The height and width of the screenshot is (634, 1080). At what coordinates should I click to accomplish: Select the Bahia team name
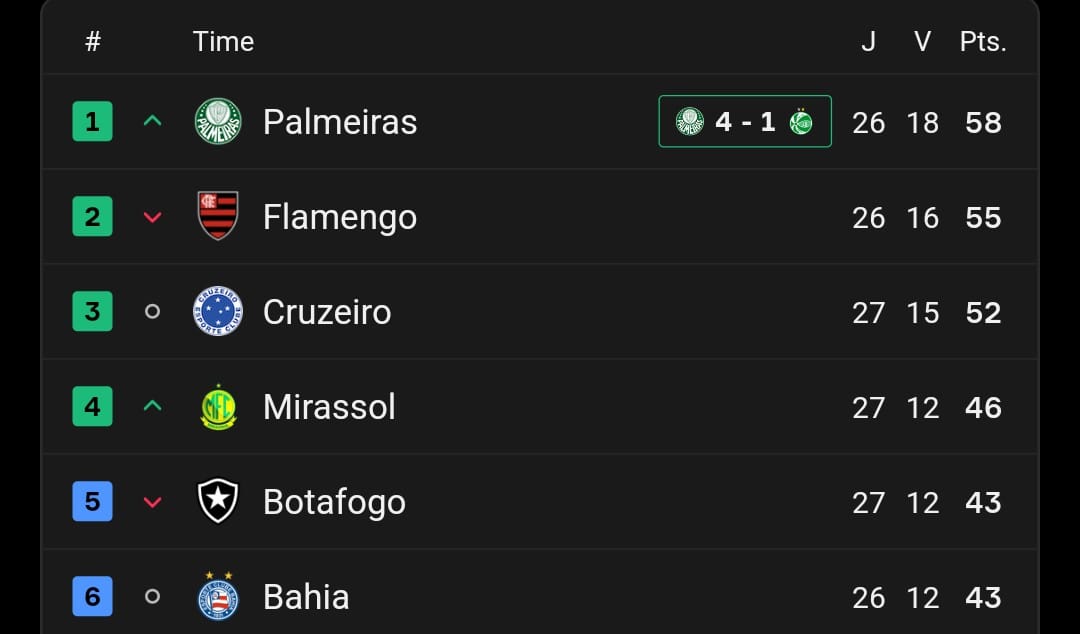click(x=306, y=597)
